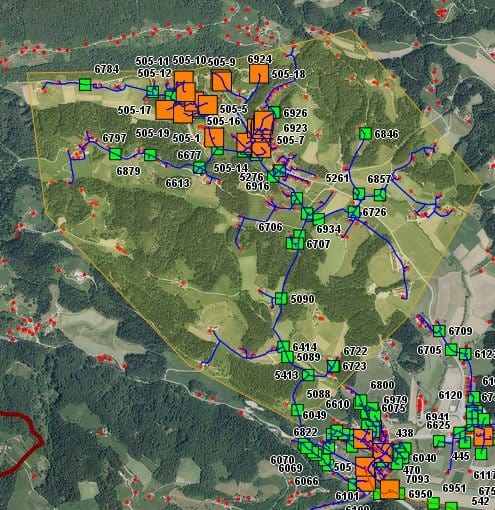This screenshot has height=510, width=495.
Task: Click the orange square below label 505-9
Action: 222,81
